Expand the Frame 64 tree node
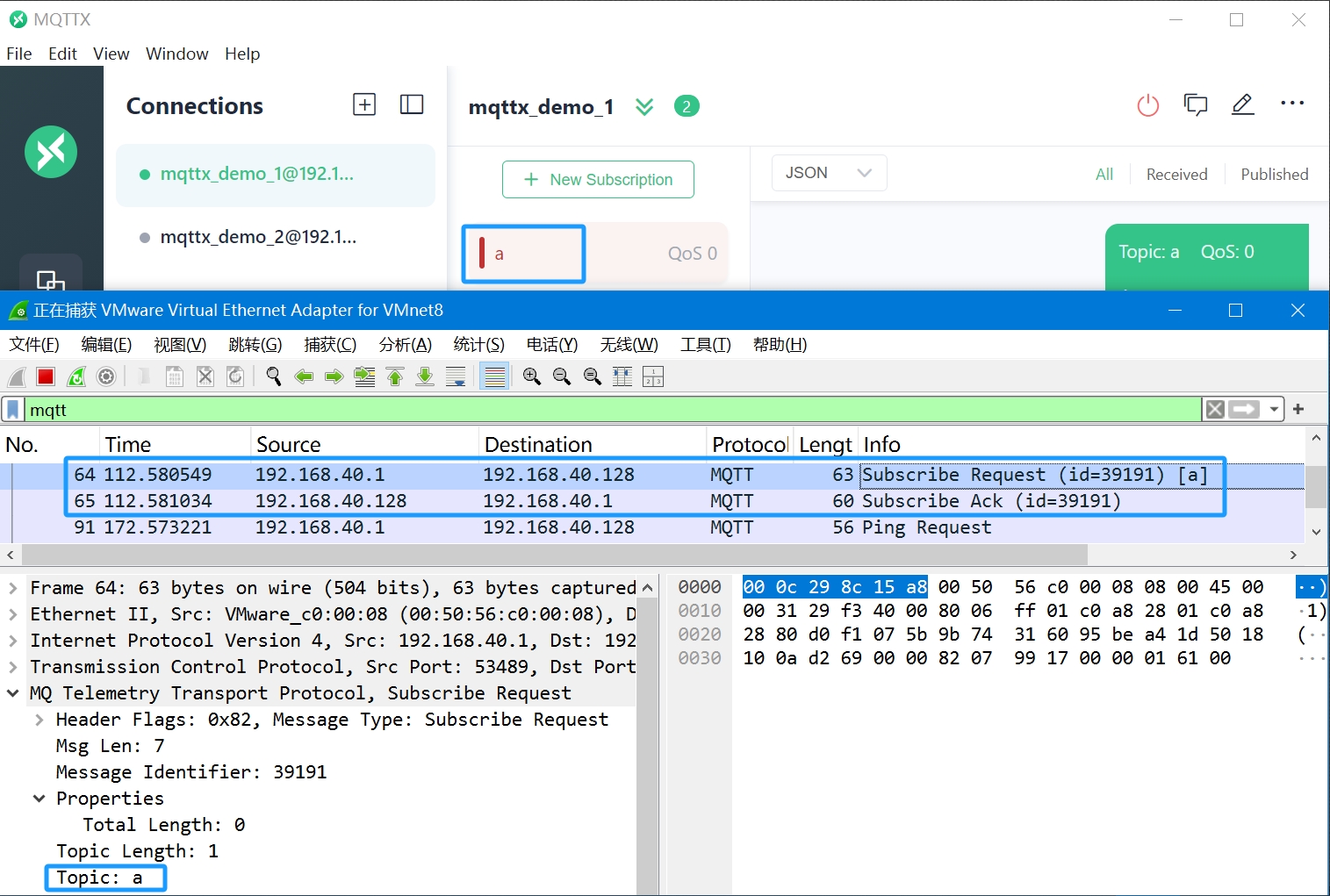The image size is (1330, 896). (x=13, y=588)
